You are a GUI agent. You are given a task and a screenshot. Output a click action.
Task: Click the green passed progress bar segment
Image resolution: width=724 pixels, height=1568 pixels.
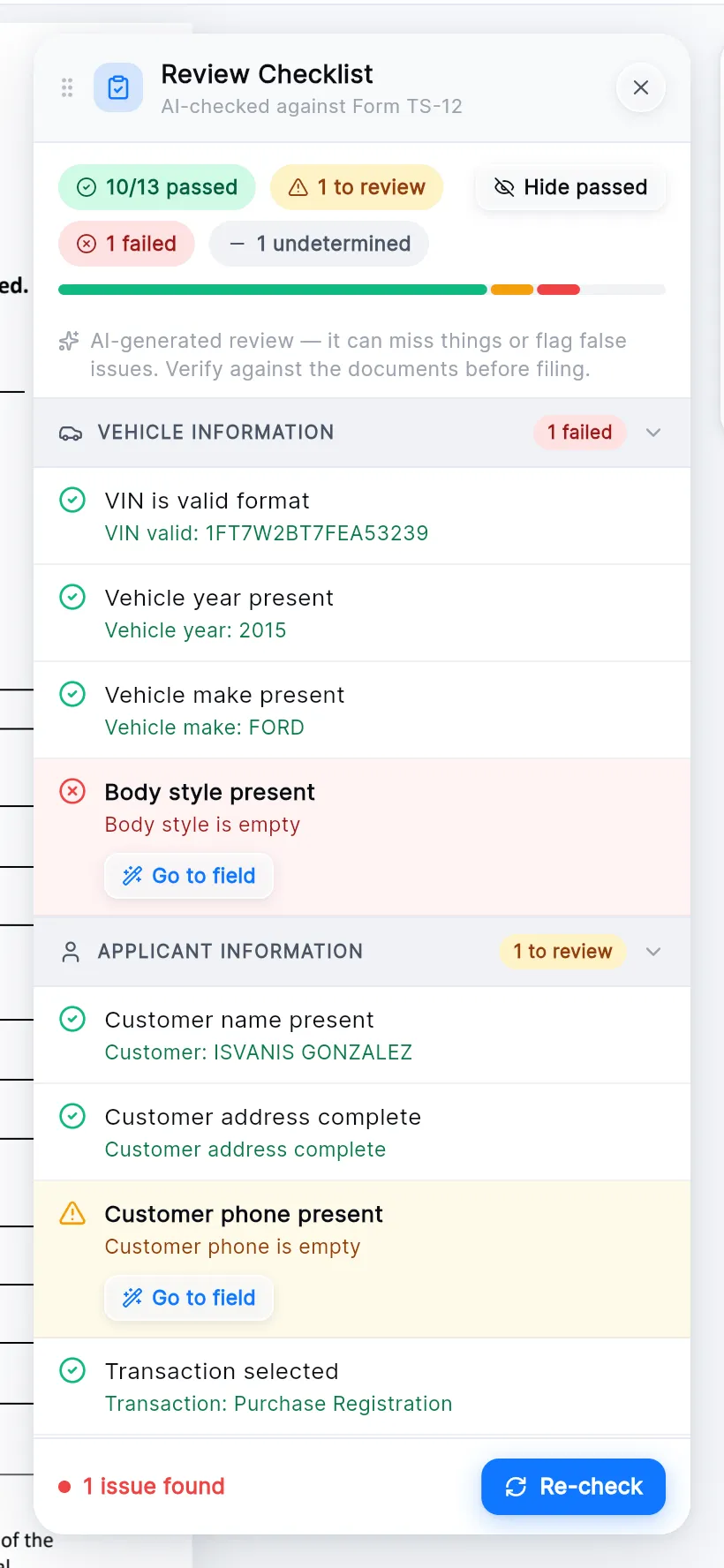[x=273, y=290]
